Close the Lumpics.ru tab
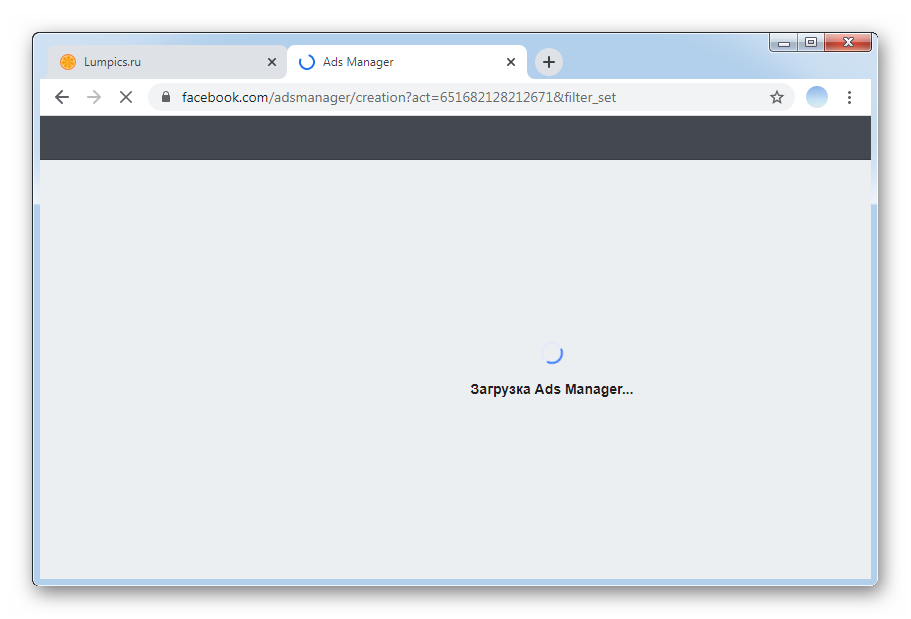This screenshot has height=619, width=911. (272, 62)
